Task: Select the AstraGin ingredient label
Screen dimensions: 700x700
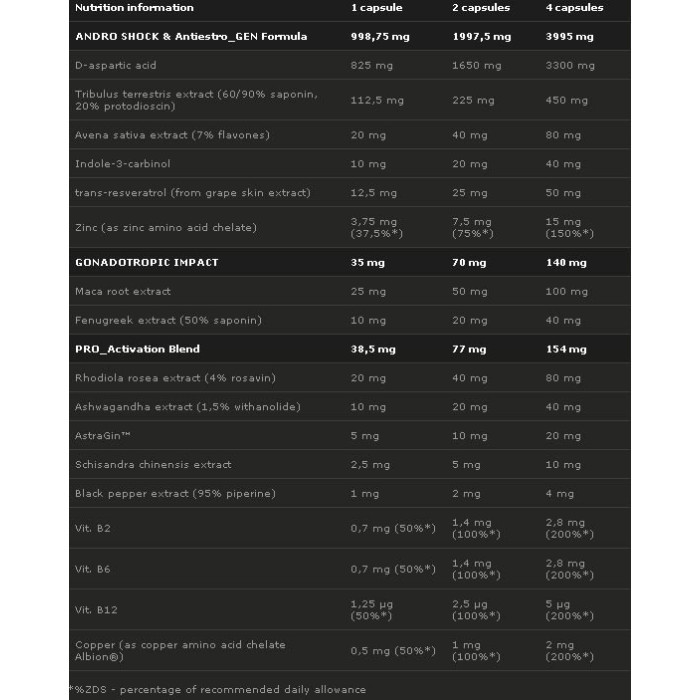Action: [103, 436]
